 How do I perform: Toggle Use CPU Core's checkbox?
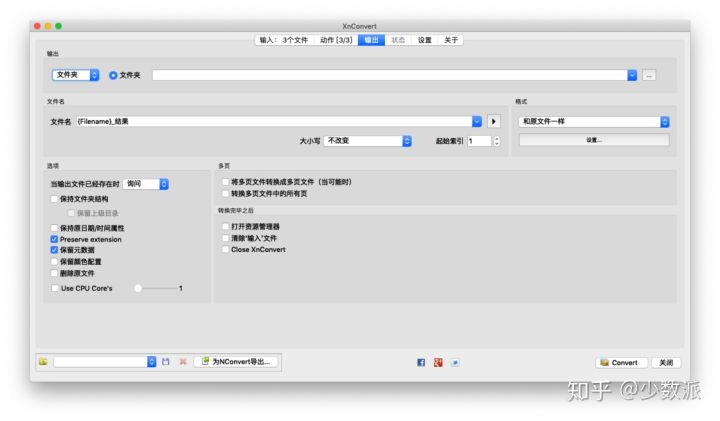55,288
